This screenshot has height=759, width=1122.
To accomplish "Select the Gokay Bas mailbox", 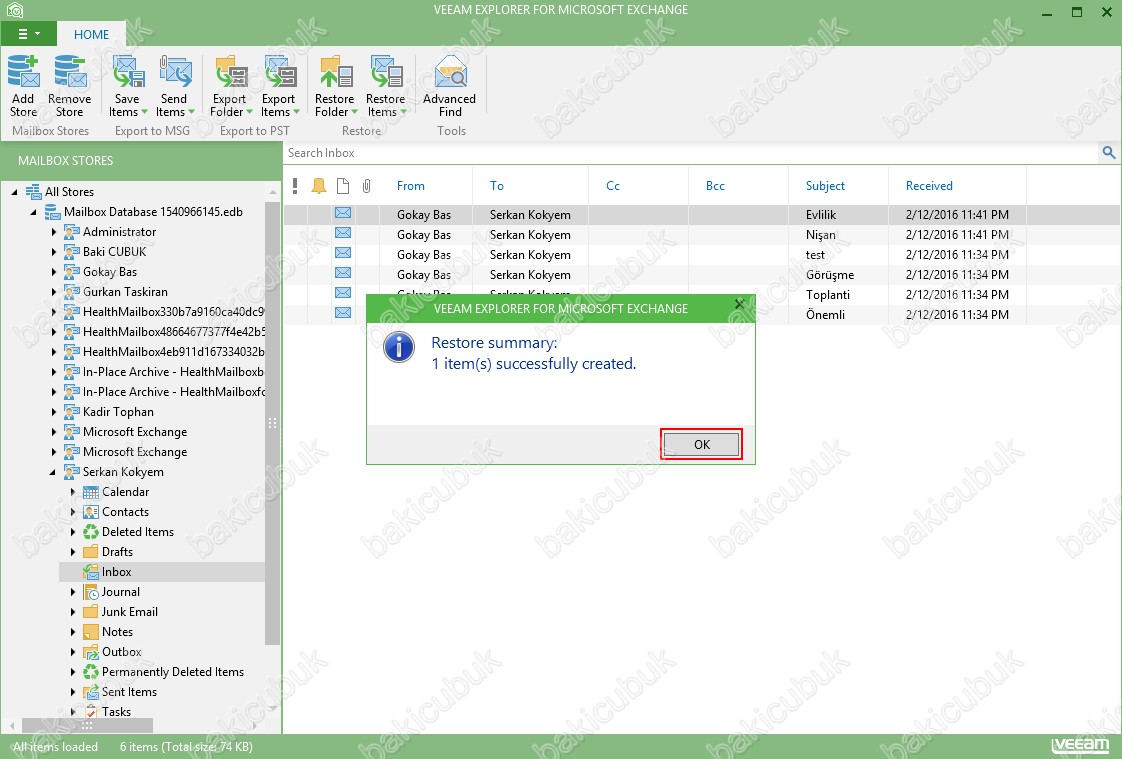I will tap(109, 272).
